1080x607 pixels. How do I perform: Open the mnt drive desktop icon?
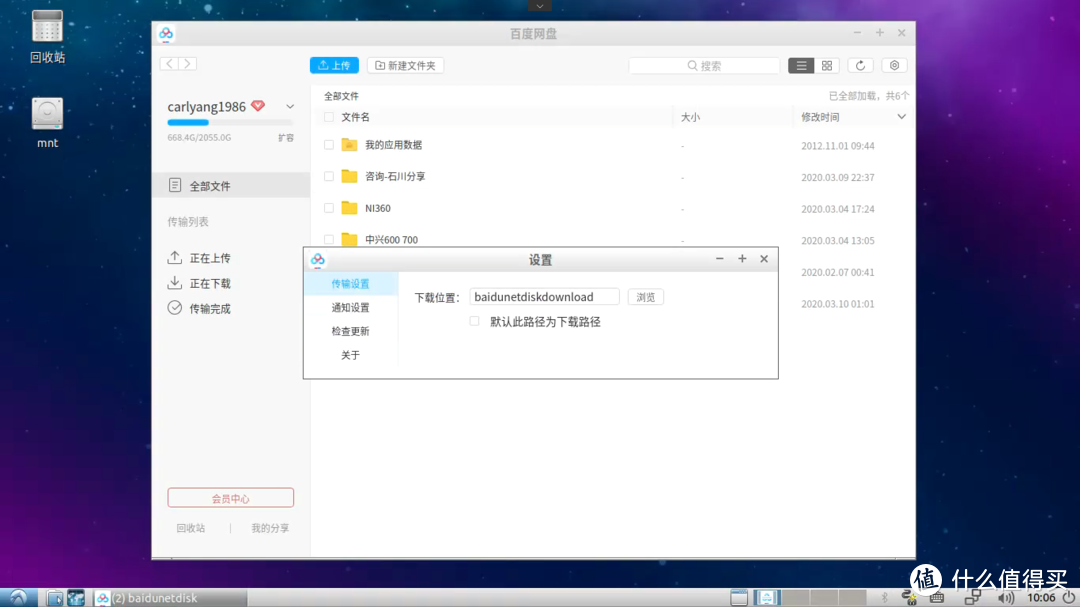47,123
